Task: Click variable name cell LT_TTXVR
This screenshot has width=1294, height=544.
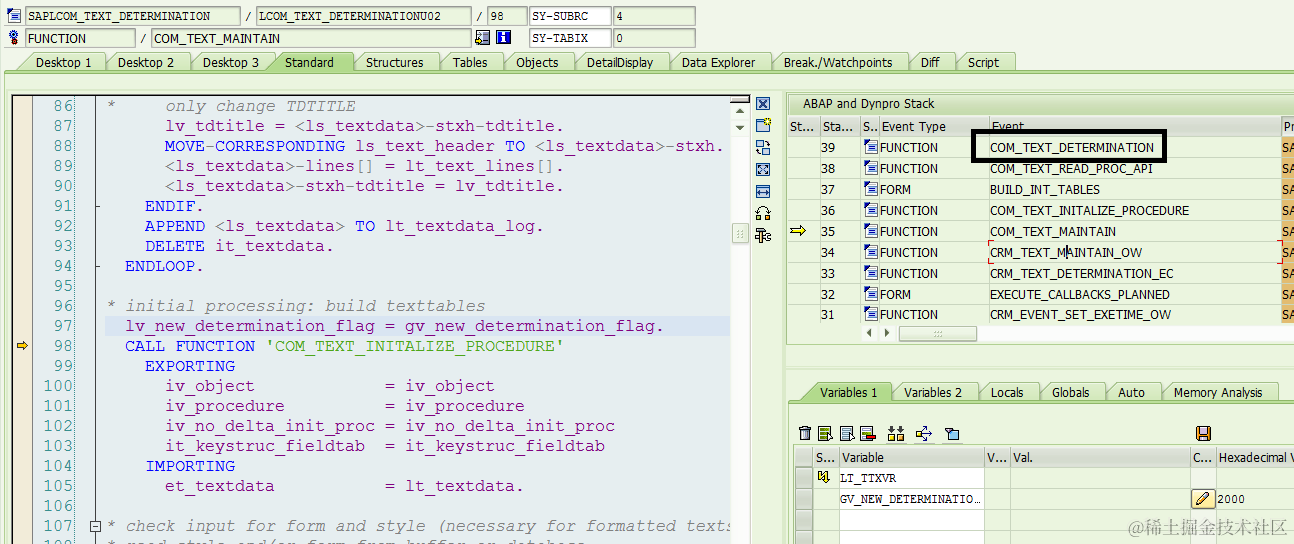Action: pos(911,478)
